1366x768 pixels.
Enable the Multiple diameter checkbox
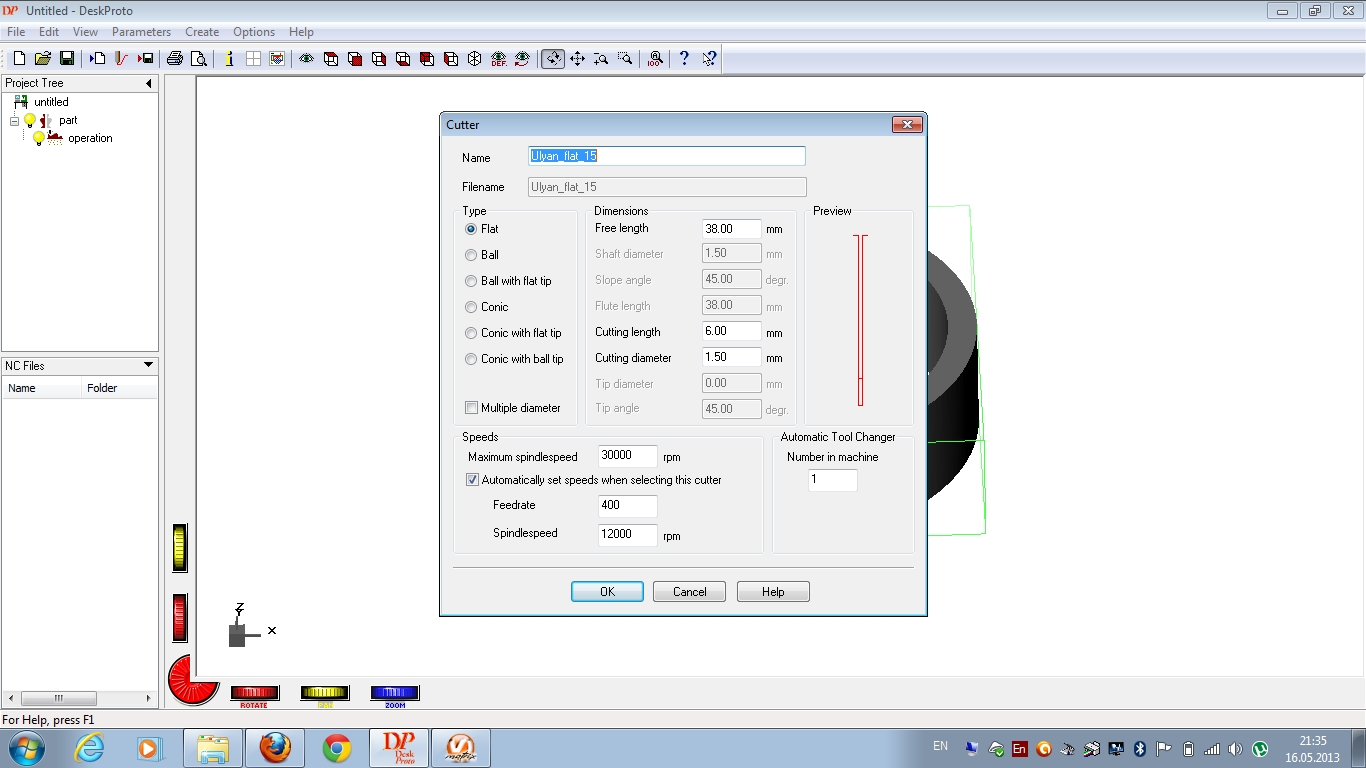coord(472,408)
